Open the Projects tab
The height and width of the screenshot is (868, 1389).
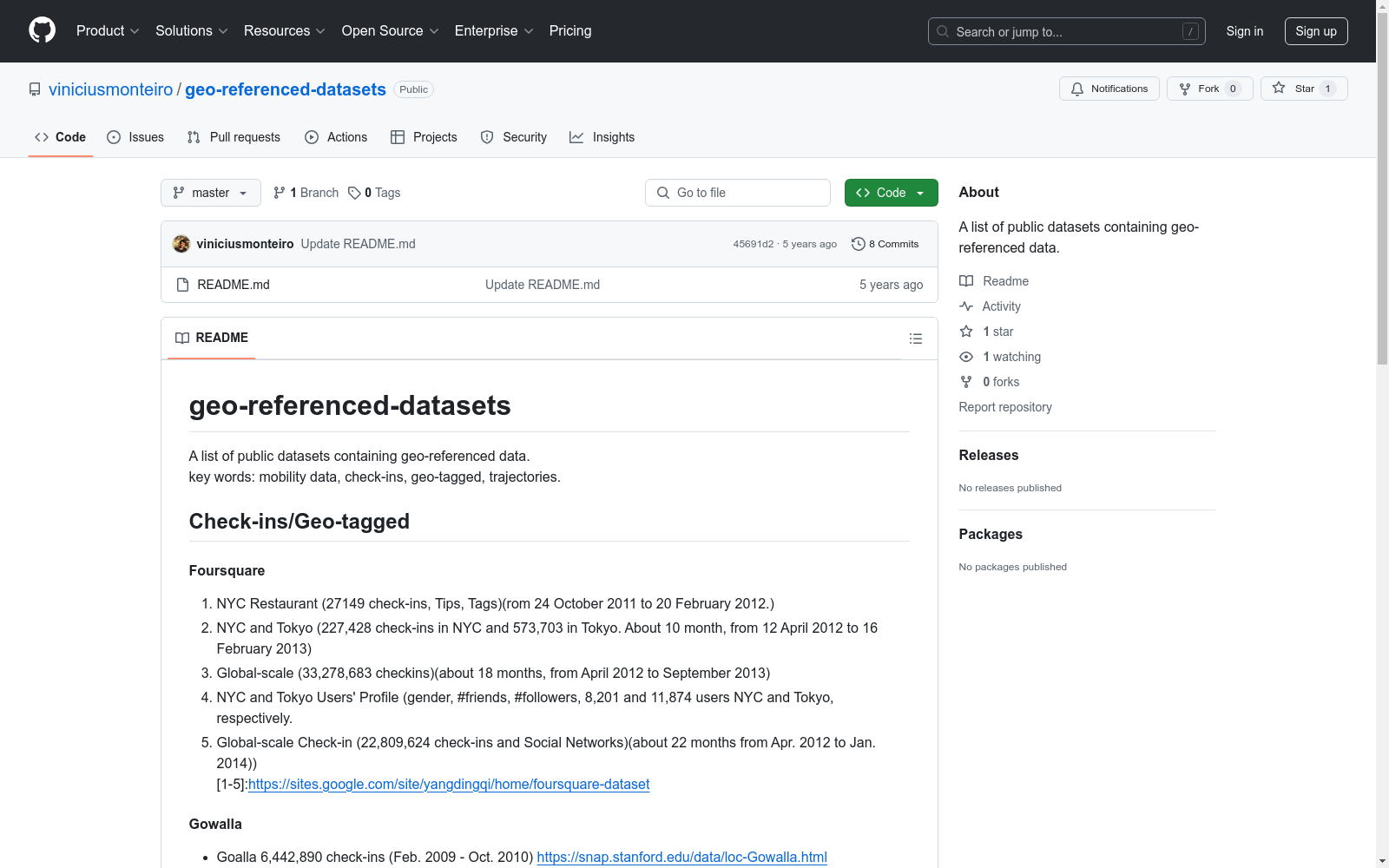coord(424,137)
